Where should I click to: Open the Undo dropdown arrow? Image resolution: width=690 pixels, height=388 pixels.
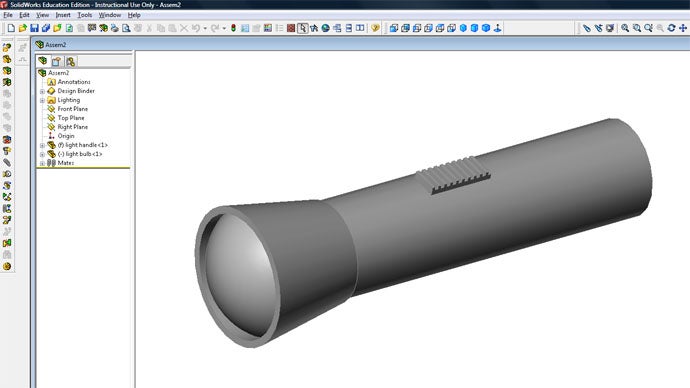pos(205,29)
